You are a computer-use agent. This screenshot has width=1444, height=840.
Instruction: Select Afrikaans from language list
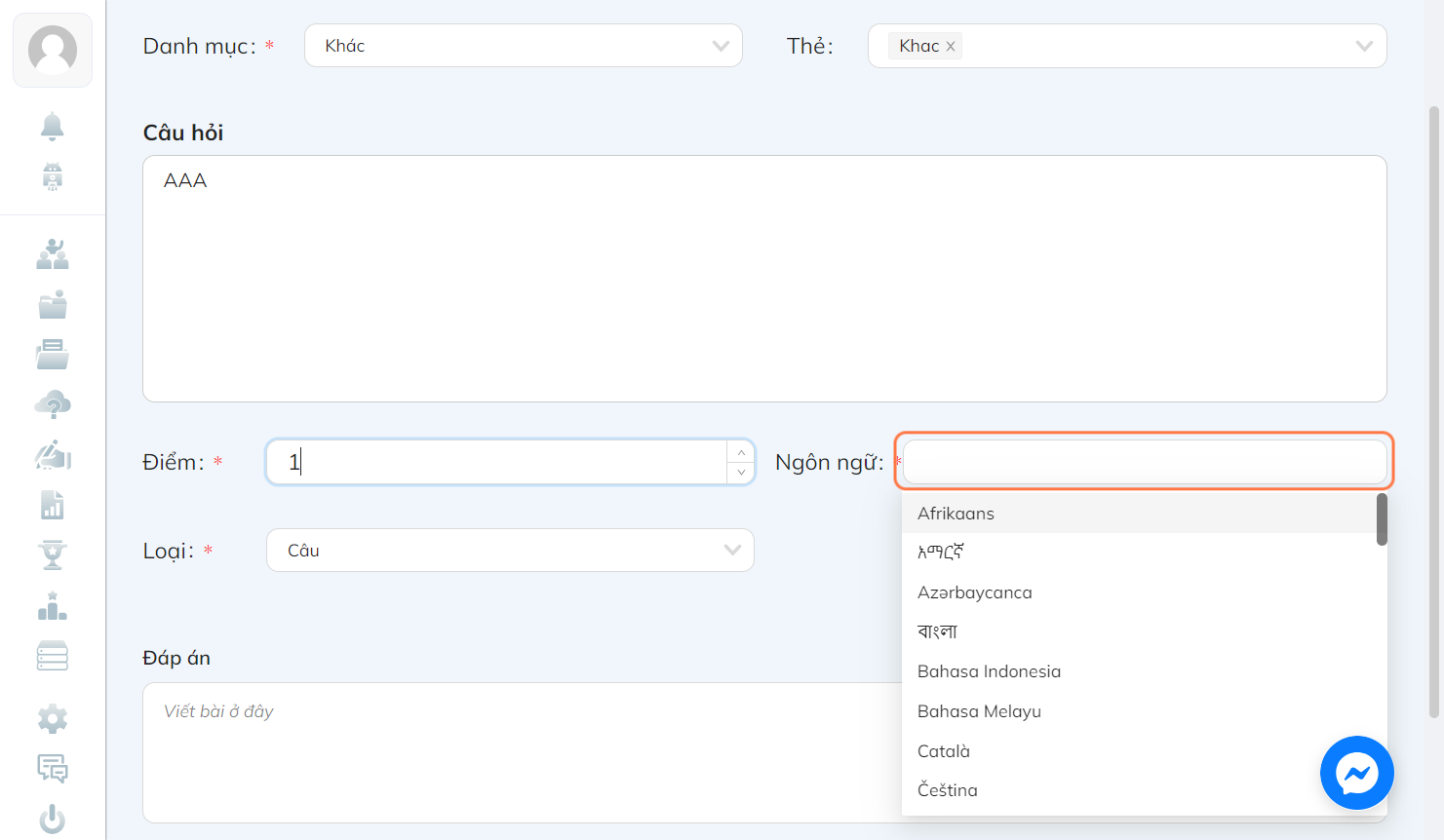1139,514
